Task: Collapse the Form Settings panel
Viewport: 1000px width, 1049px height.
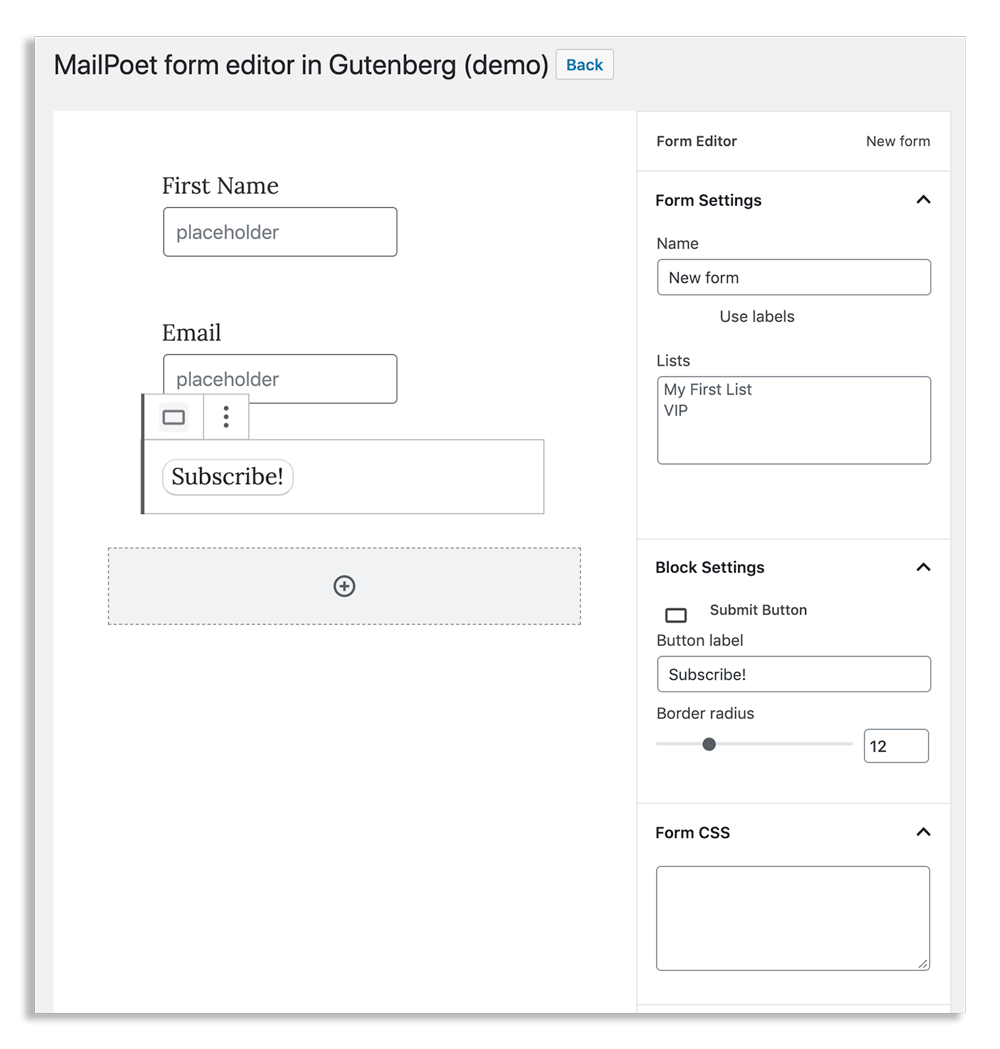Action: [x=924, y=200]
